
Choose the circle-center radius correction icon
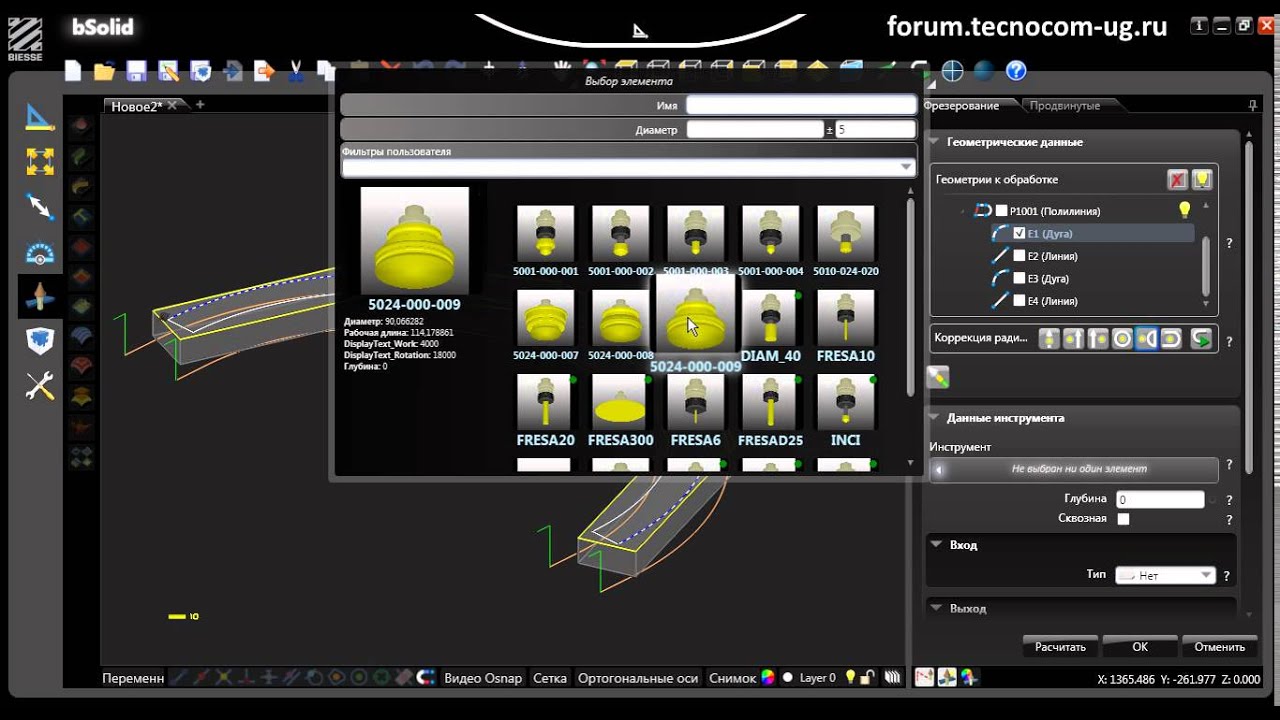click(x=1123, y=339)
